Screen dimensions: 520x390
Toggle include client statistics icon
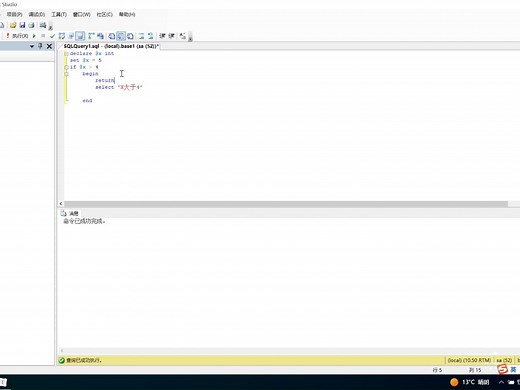100,36
